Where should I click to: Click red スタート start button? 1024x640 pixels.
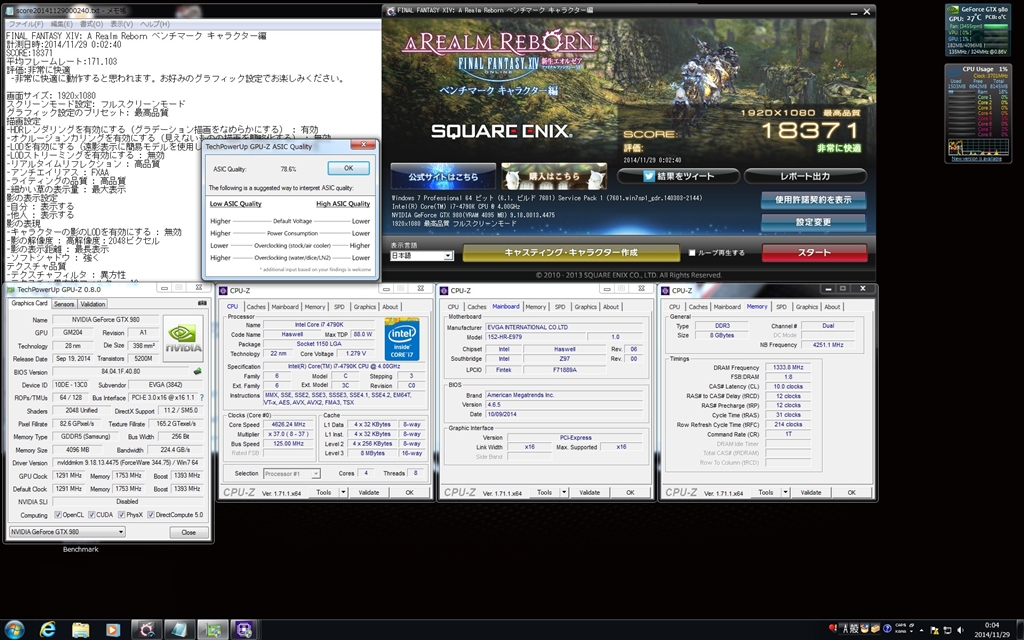[814, 253]
